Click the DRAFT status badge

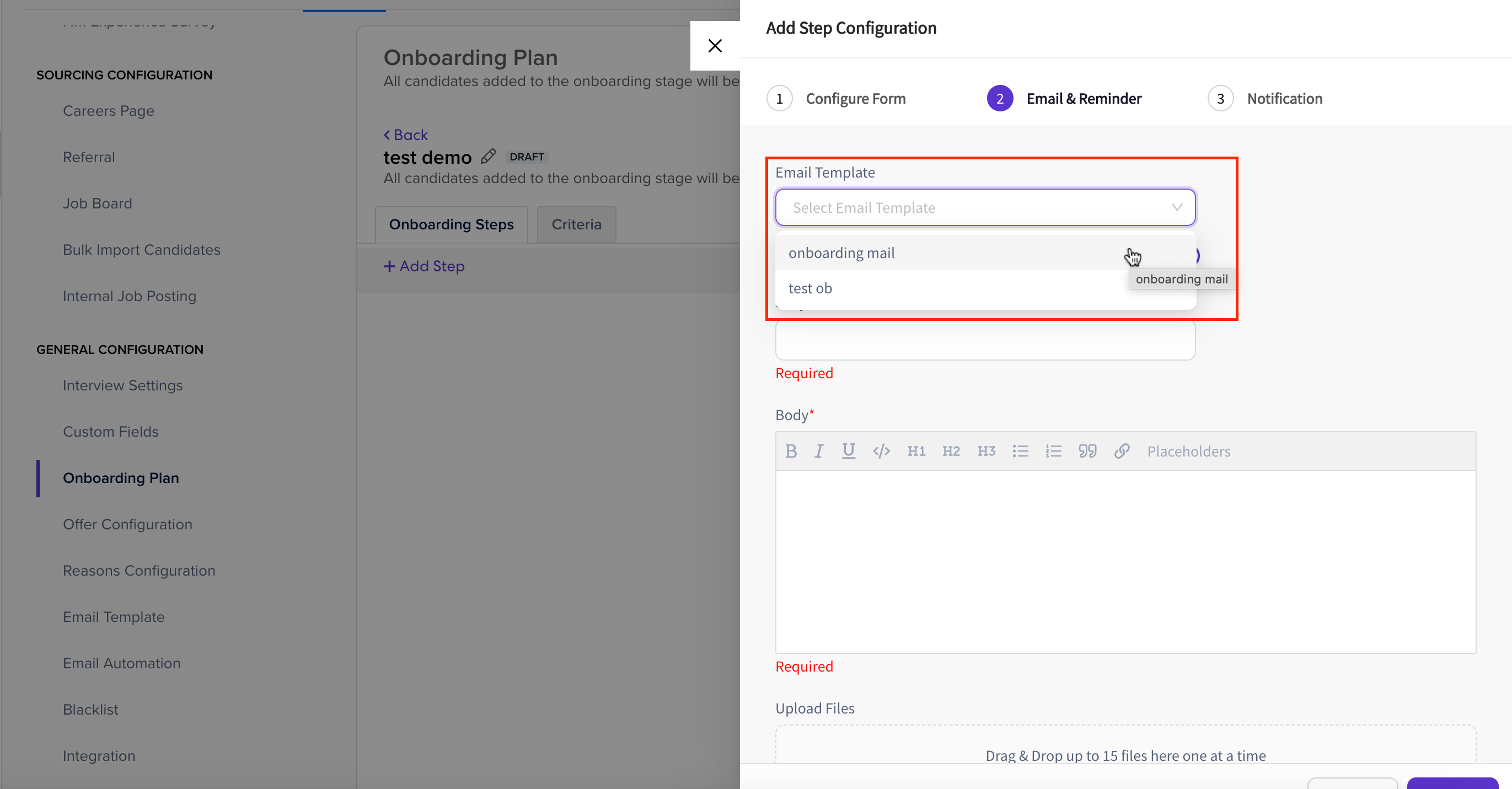click(x=527, y=157)
